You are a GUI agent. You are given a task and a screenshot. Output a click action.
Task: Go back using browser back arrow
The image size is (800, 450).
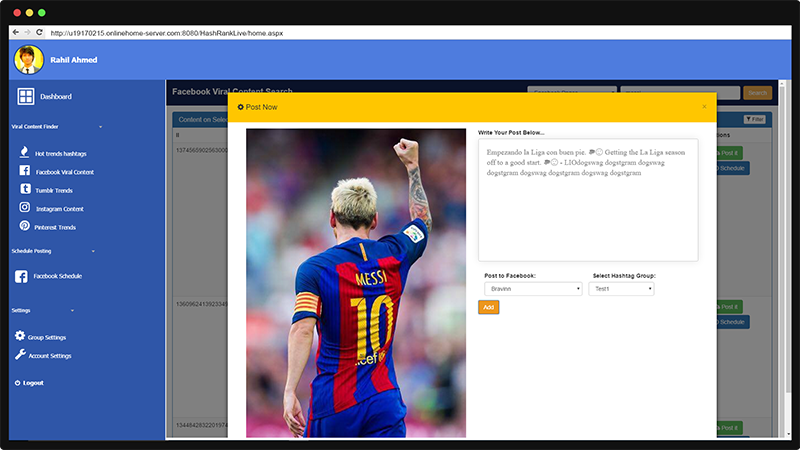click(x=15, y=33)
